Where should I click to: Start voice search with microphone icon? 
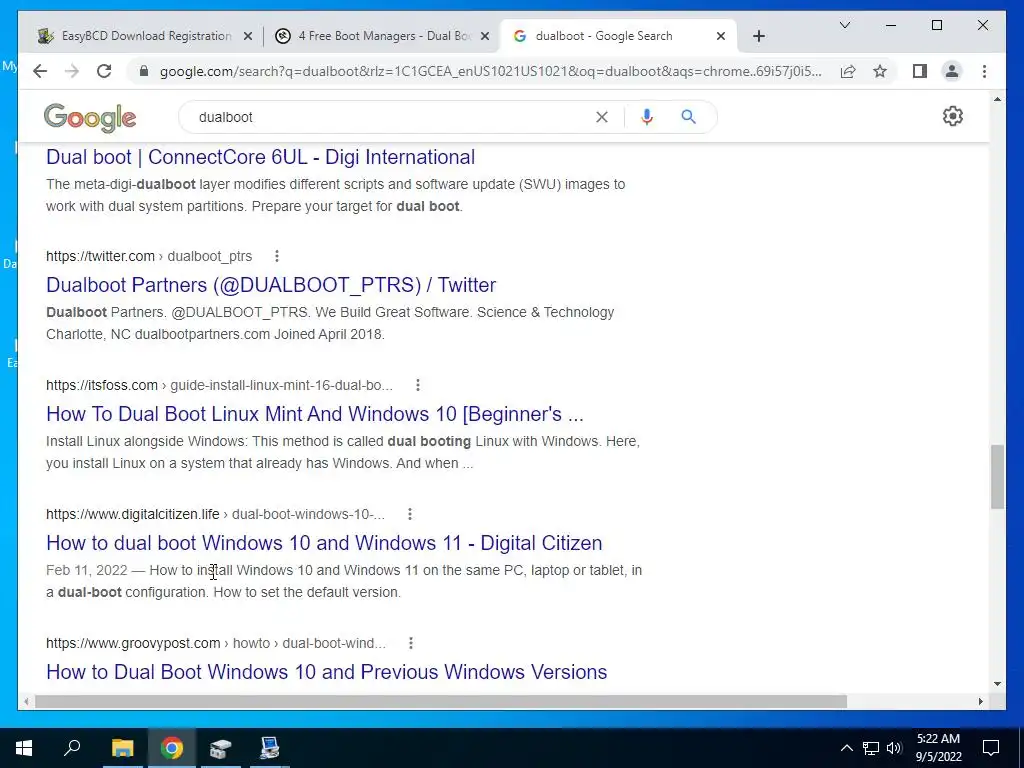click(x=647, y=117)
